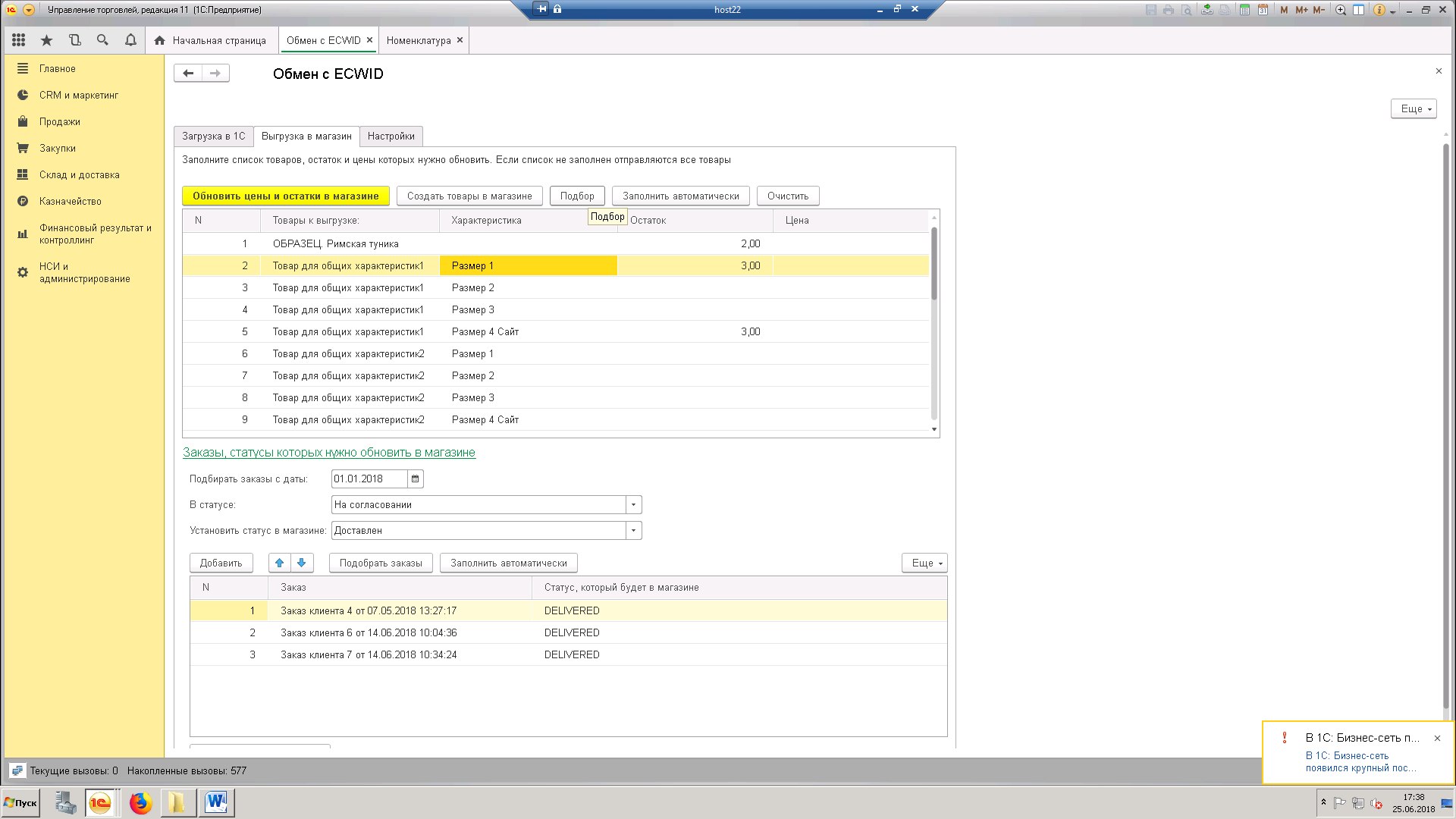The height and width of the screenshot is (819, 1456).
Task: Expand 'Установить статус в магазине' dropdown
Action: tap(633, 531)
